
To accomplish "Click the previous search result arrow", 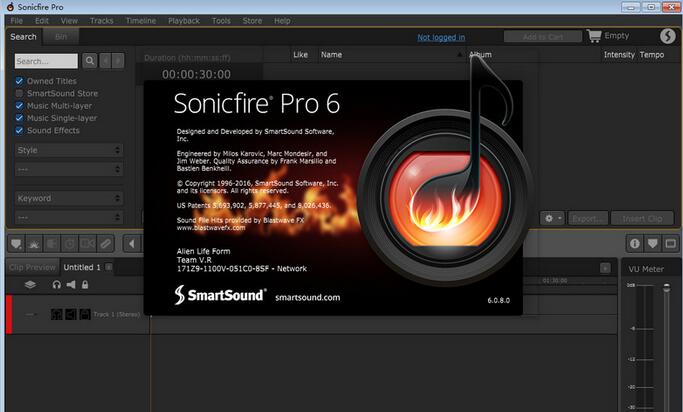I will click(105, 61).
